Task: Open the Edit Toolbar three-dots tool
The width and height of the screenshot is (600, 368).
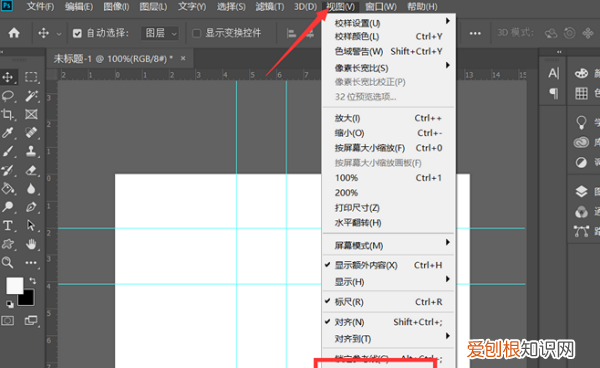Action: click(x=31, y=262)
